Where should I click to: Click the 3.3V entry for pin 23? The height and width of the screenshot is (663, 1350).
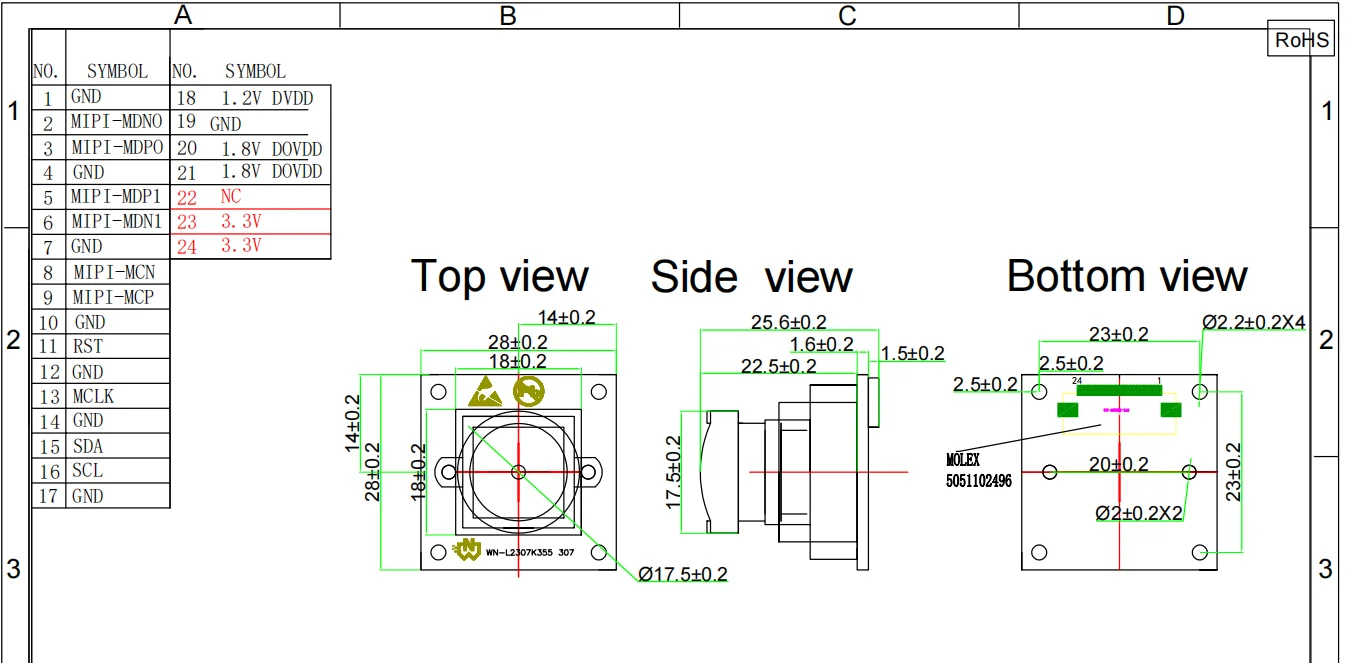tap(241, 221)
